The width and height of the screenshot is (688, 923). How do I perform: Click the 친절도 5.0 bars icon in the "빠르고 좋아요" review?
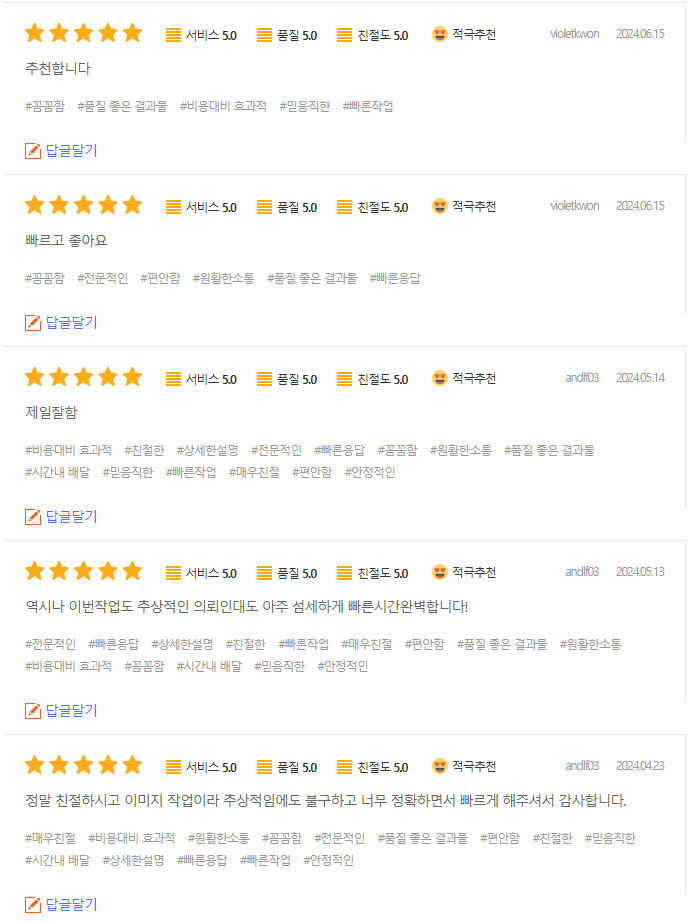344,207
